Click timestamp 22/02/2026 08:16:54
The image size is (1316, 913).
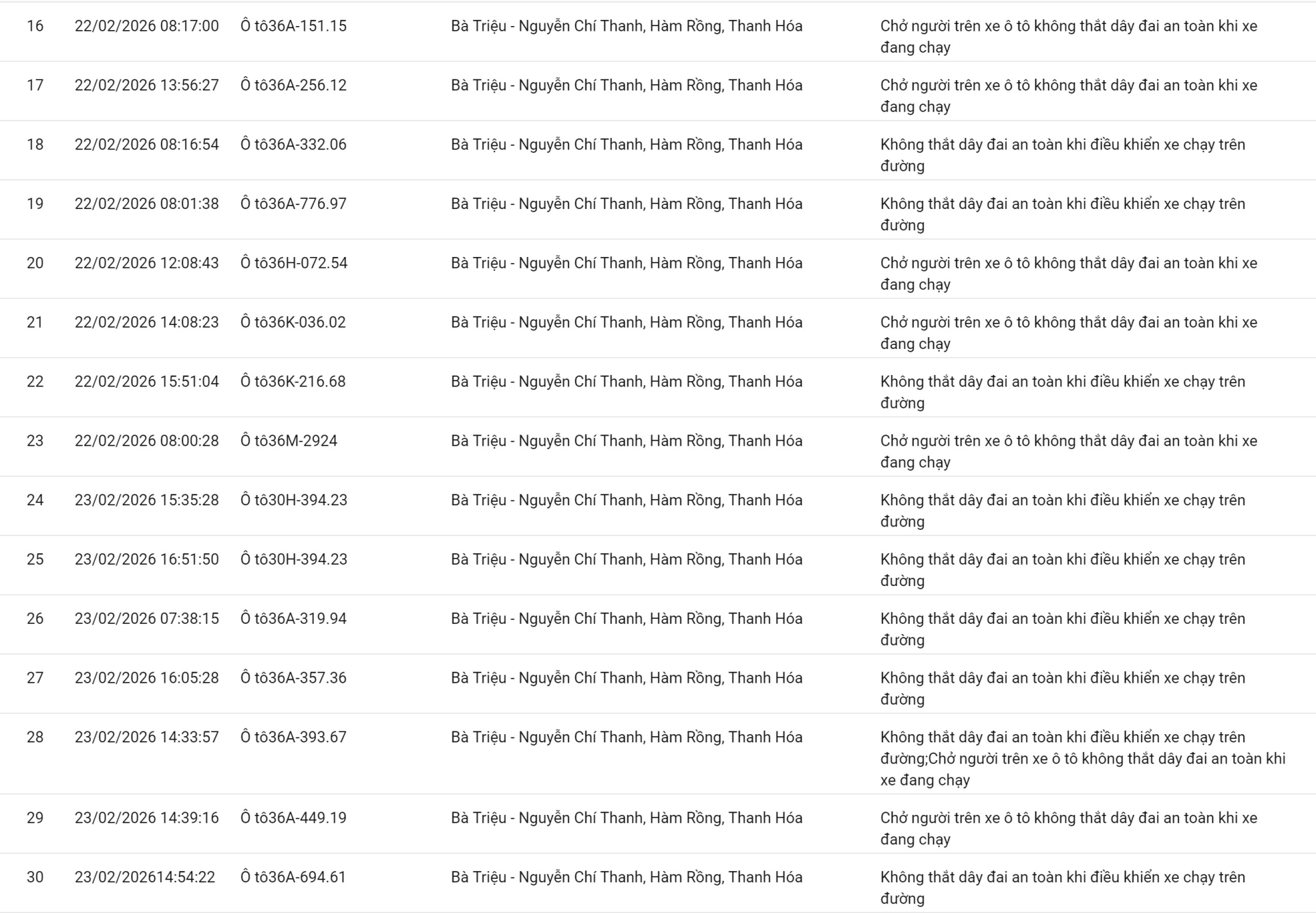pos(147,145)
